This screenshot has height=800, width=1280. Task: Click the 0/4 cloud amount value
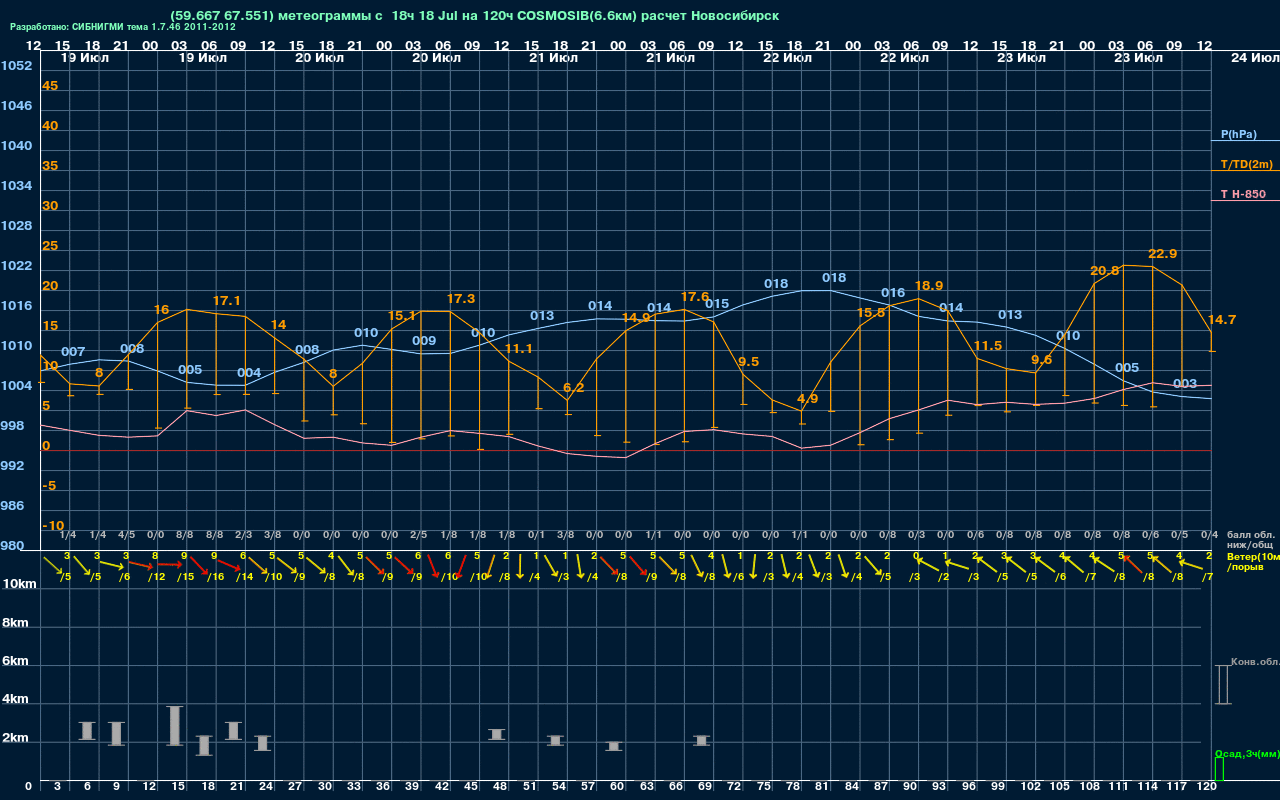tap(1209, 535)
